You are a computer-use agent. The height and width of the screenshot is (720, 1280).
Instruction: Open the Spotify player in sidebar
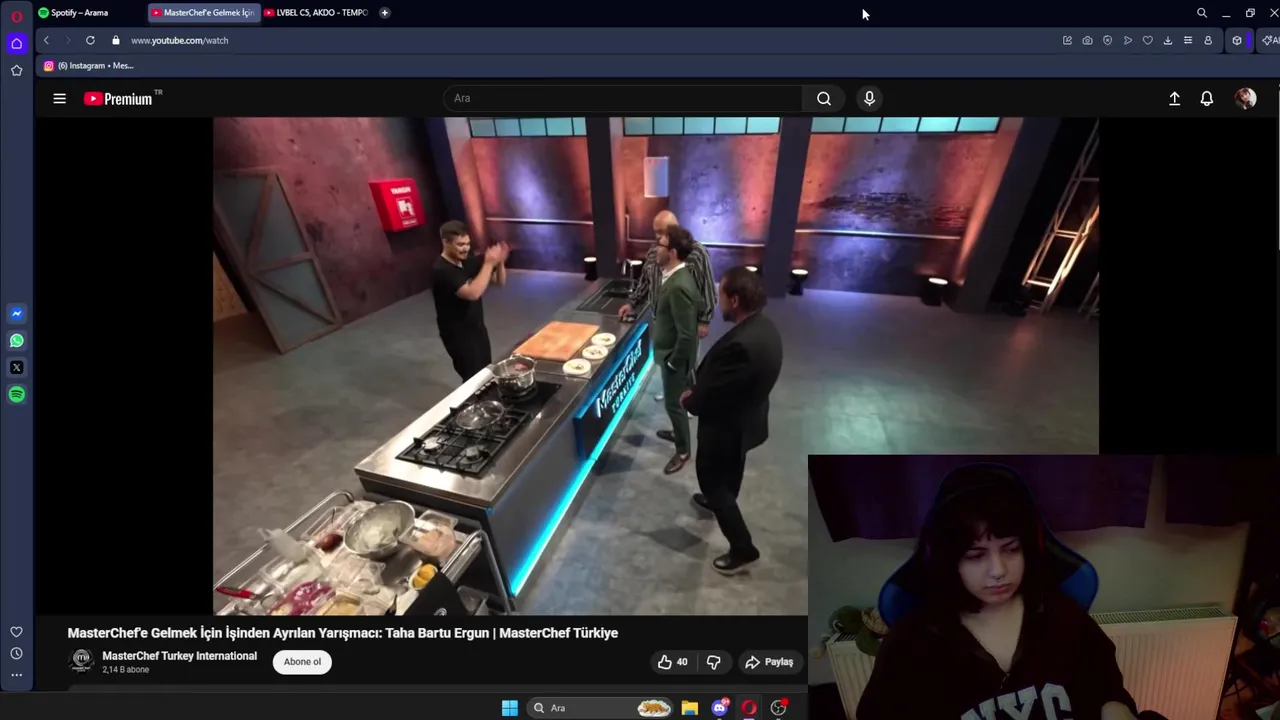pyautogui.click(x=16, y=394)
